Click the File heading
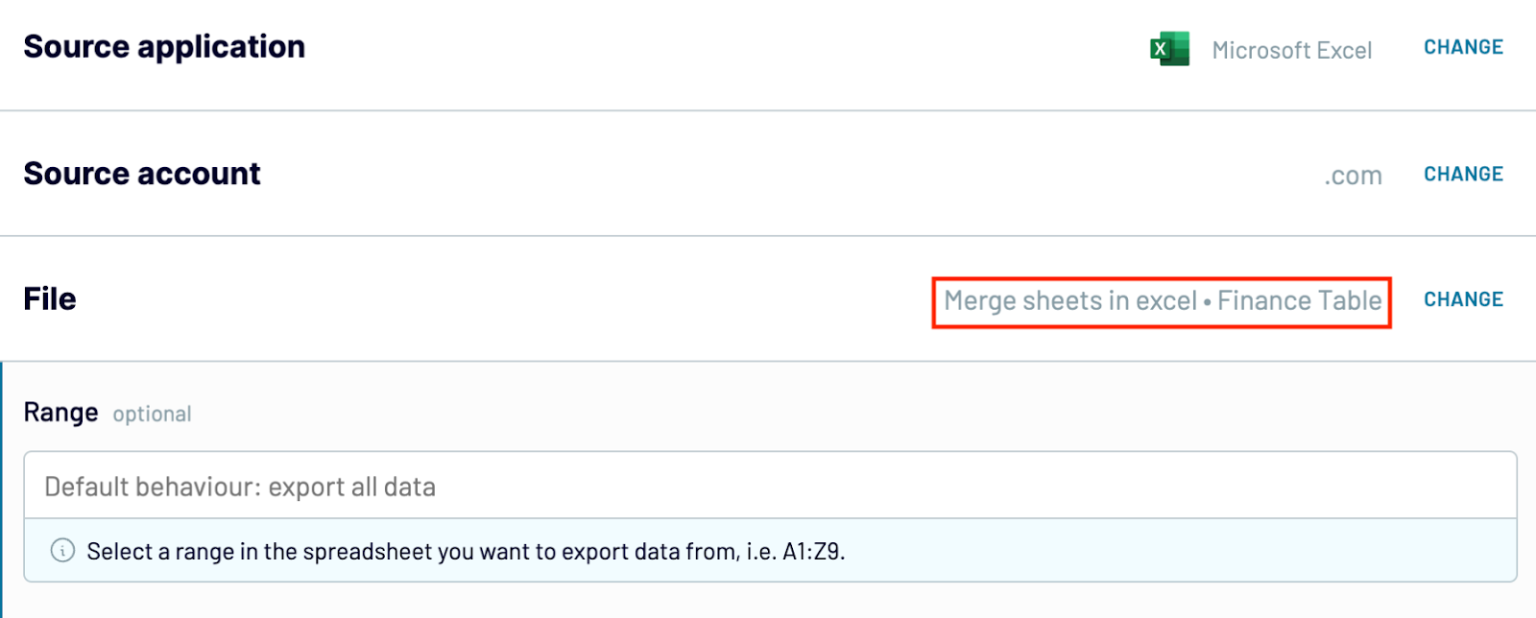Viewport: 1536px width, 618px height. pos(50,299)
